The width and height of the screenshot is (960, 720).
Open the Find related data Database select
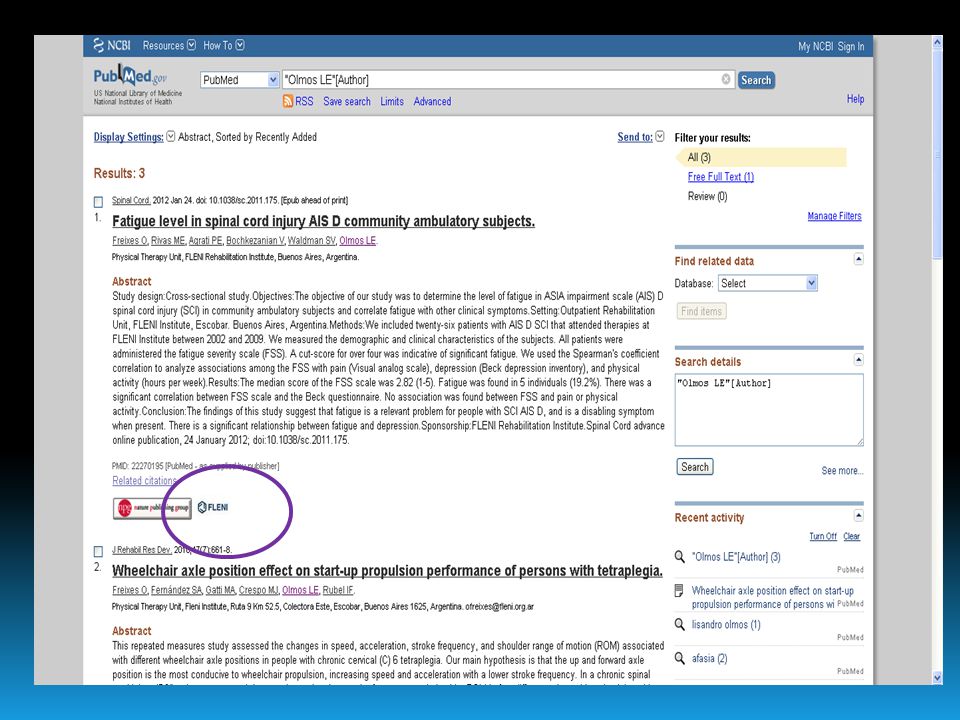[x=768, y=283]
